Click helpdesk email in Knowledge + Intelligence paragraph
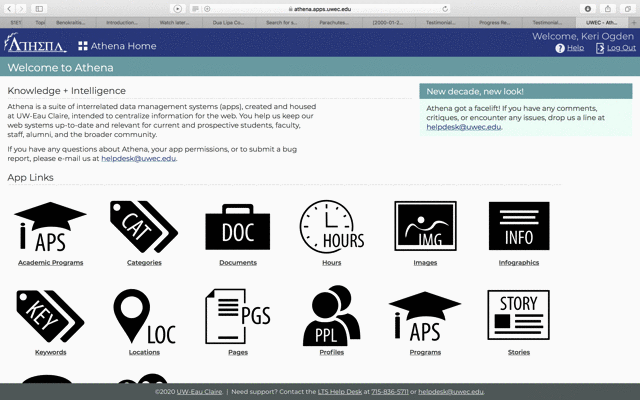Screen dimensions: 640x400 click(138, 158)
